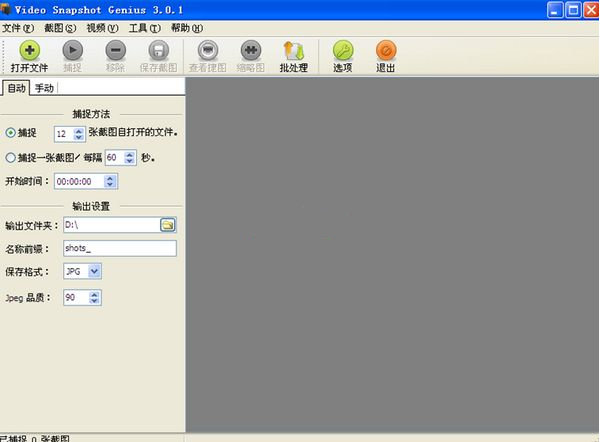This screenshot has width=602, height=442.
Task: Minimize the Video Snapshot Genius window
Action: pyautogui.click(x=555, y=10)
